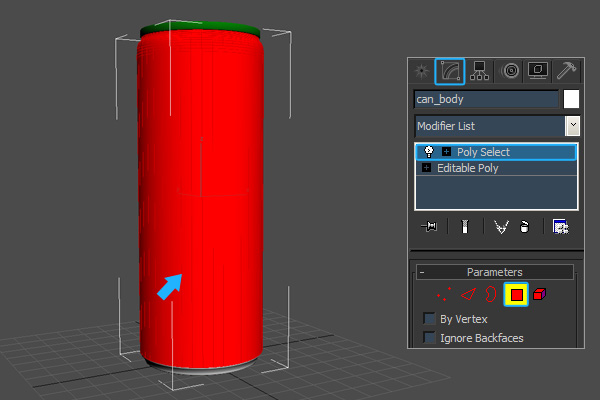Select the Poly Select modifier entry

(496, 152)
